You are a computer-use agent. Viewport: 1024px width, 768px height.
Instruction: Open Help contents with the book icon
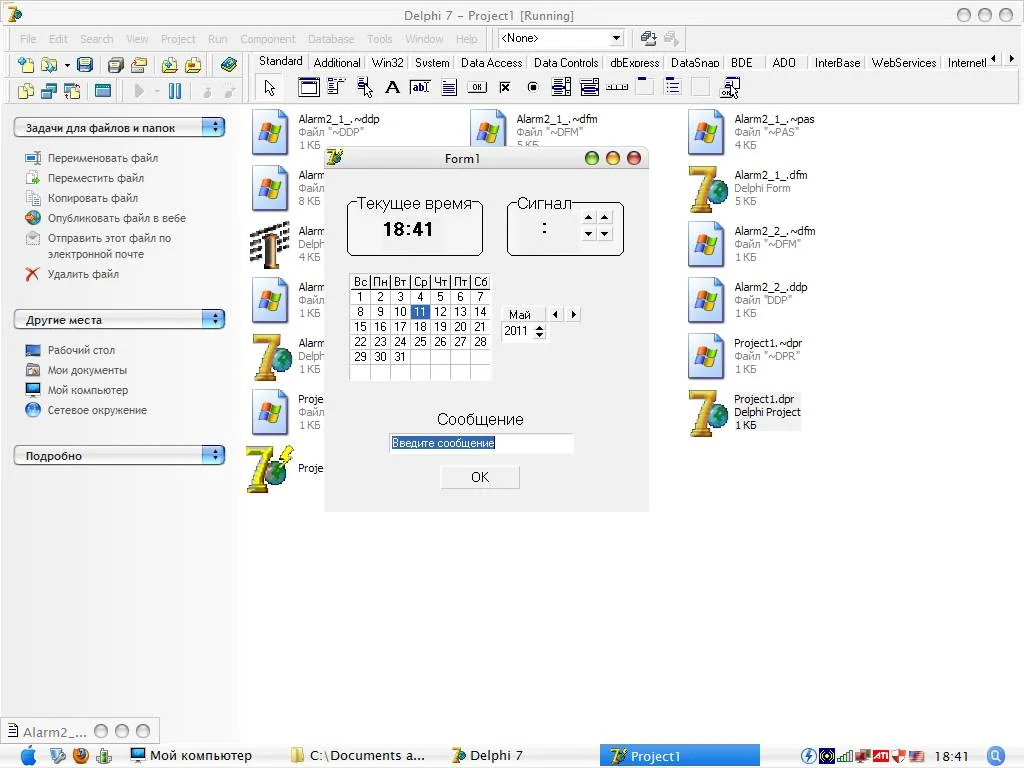(229, 65)
